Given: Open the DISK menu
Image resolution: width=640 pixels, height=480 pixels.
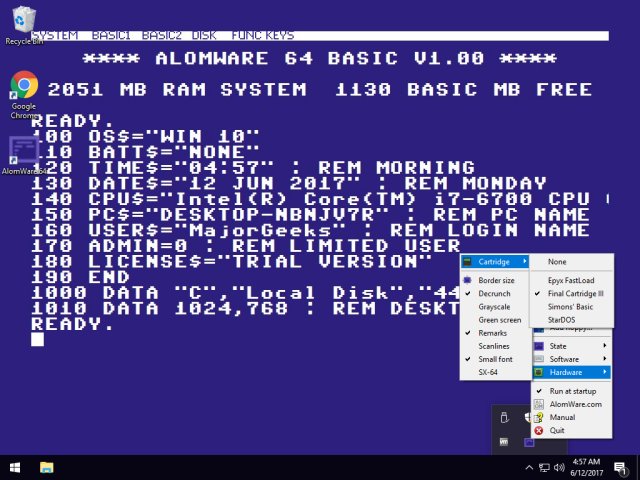Looking at the screenshot, I should point(204,36).
